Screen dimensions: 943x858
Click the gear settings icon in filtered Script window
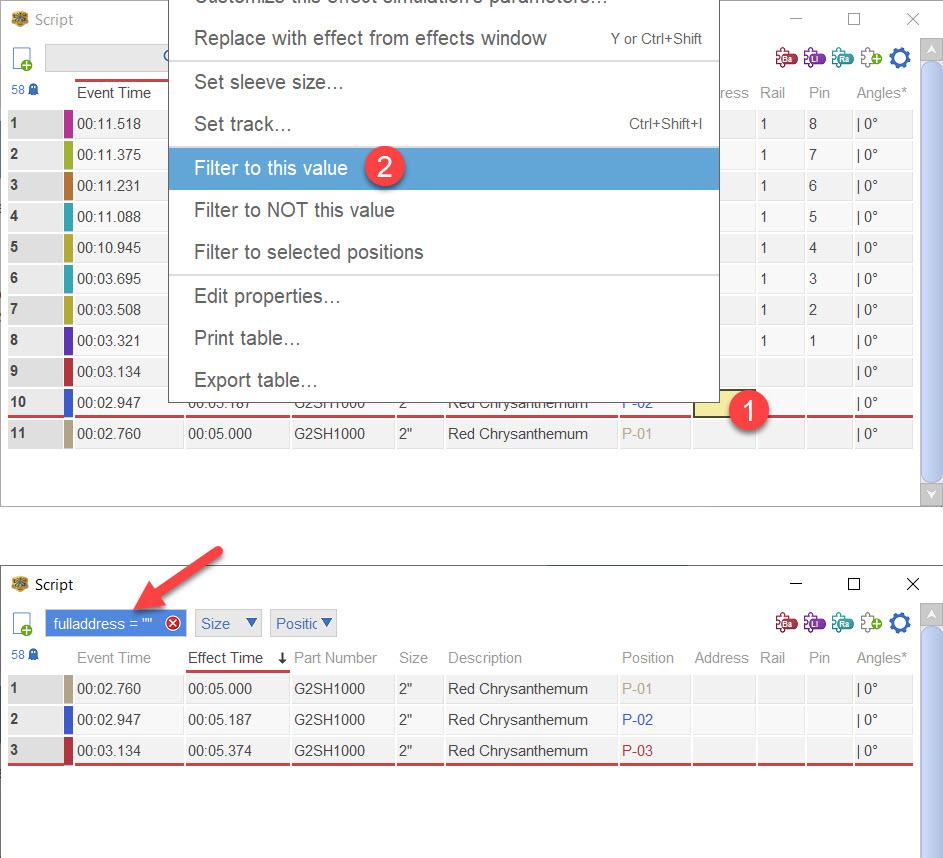pos(900,623)
